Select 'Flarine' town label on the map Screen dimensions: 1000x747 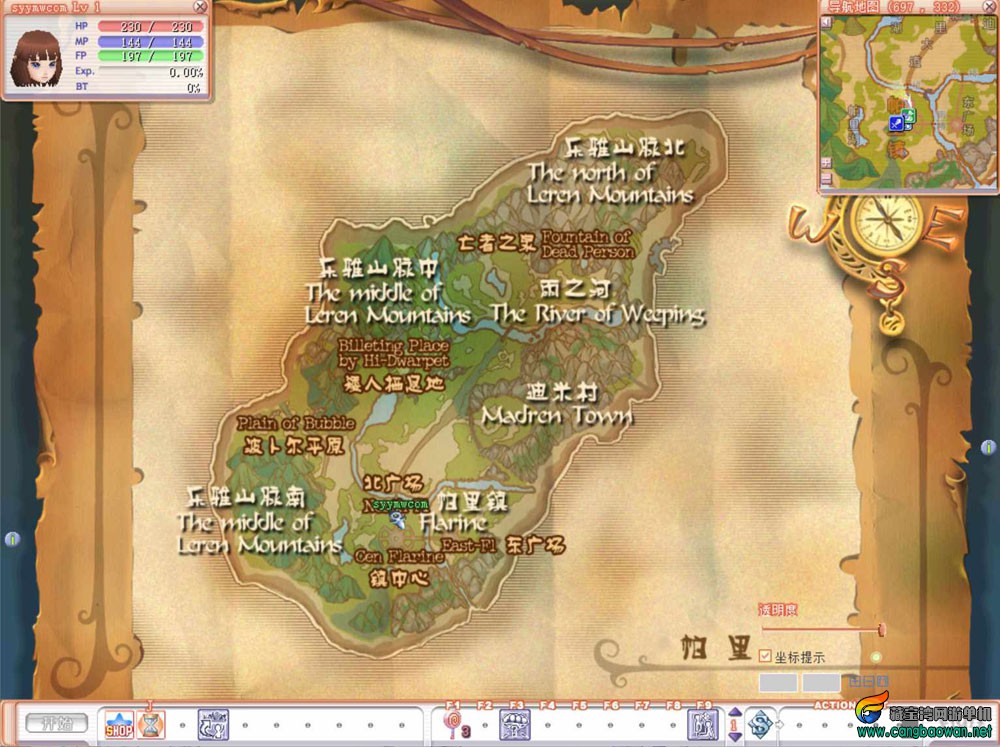click(x=453, y=524)
